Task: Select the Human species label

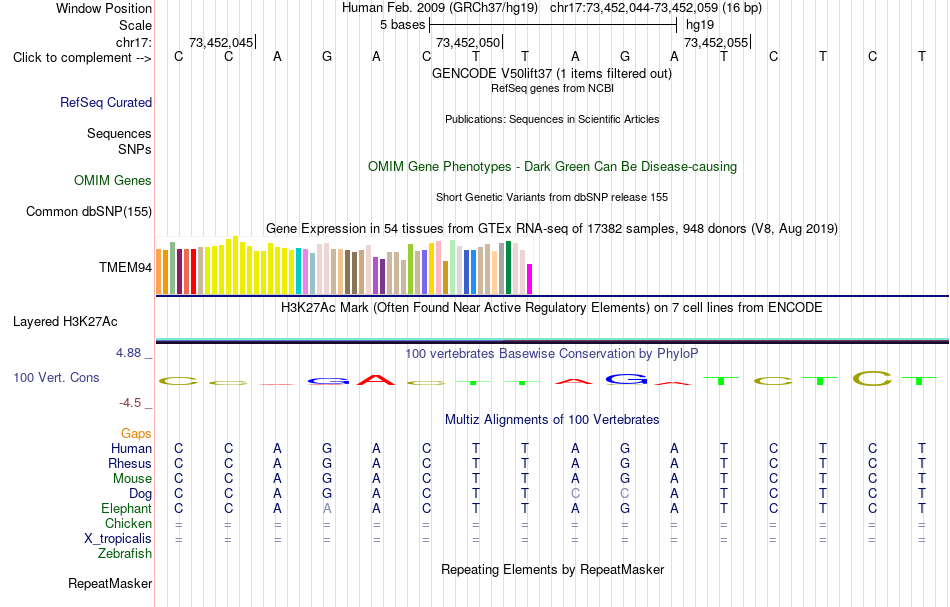Action: 131,449
